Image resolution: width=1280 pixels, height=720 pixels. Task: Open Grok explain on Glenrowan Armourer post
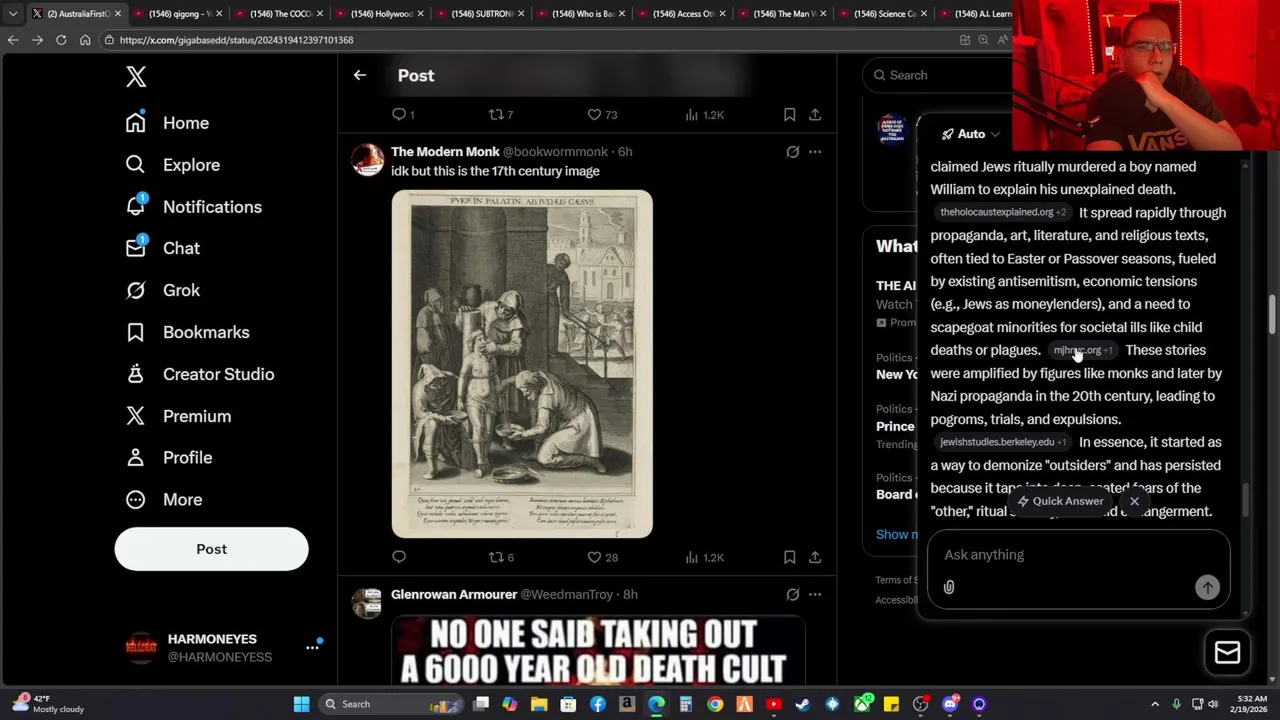[x=792, y=594]
